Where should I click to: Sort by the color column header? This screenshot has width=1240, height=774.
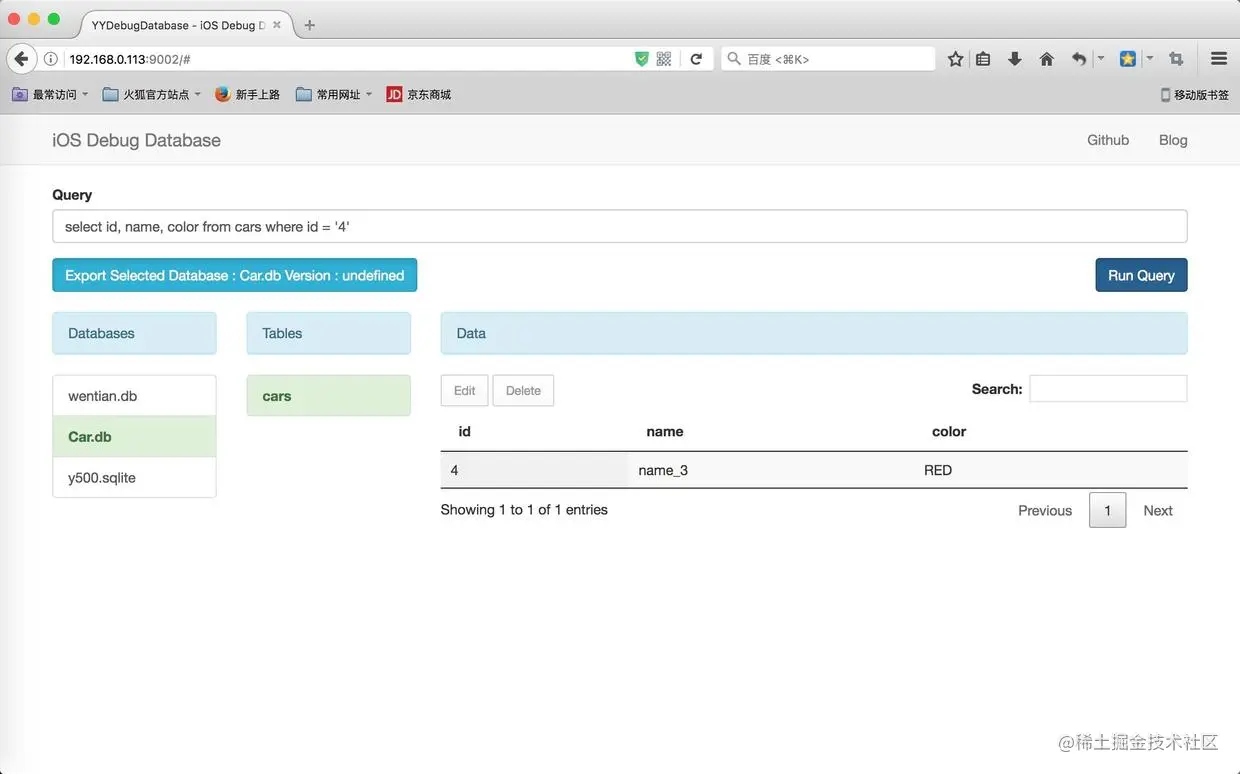pos(949,432)
